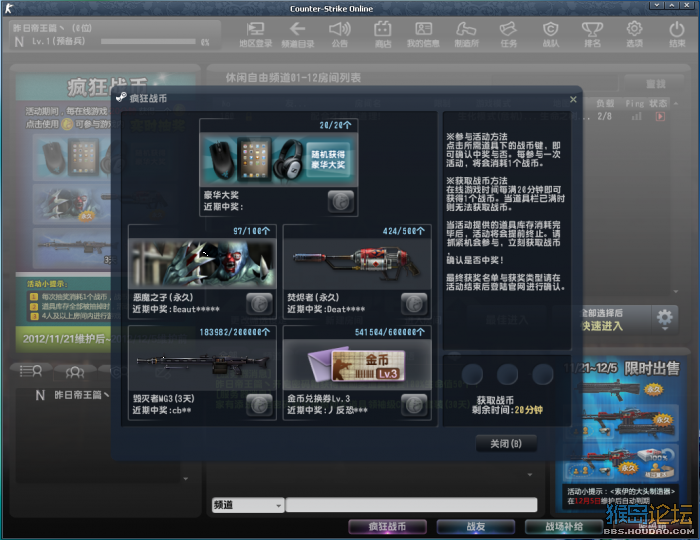Image resolution: width=700 pixels, height=540 pixels.
Task: Click the 剩余时间:20分钟 timer text
Action: [508, 410]
